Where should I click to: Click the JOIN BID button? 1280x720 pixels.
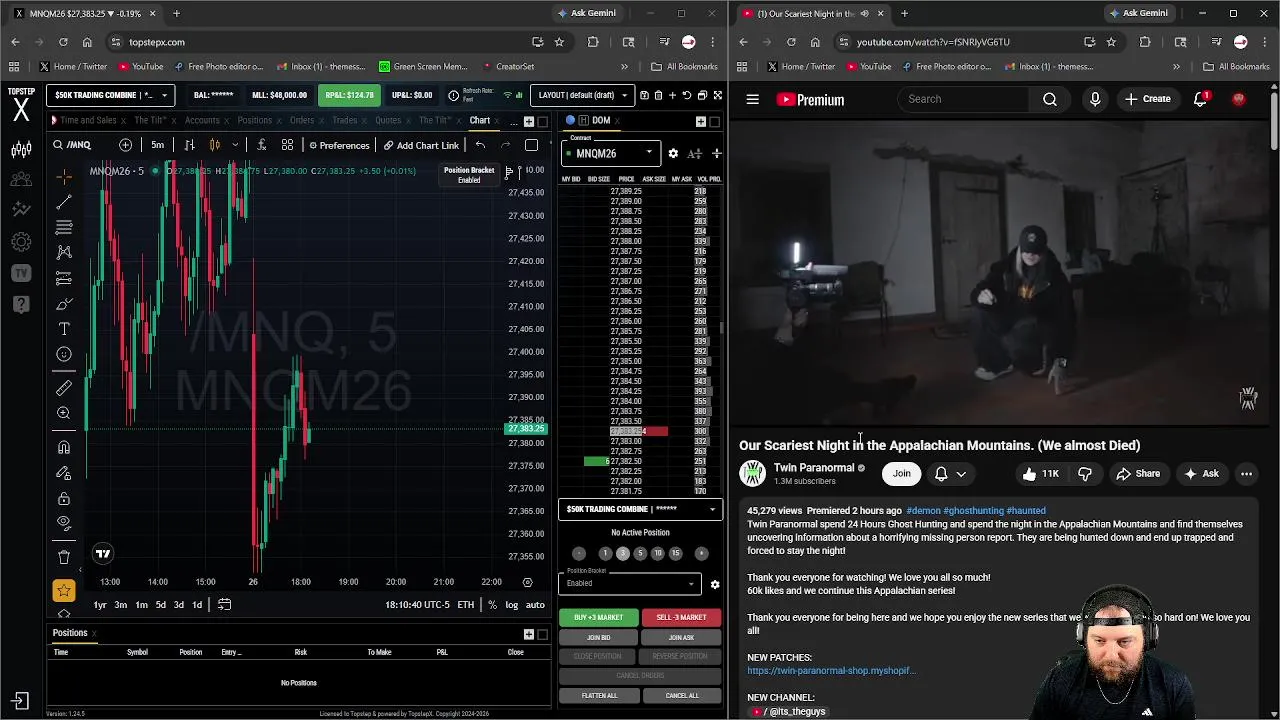tap(598, 637)
